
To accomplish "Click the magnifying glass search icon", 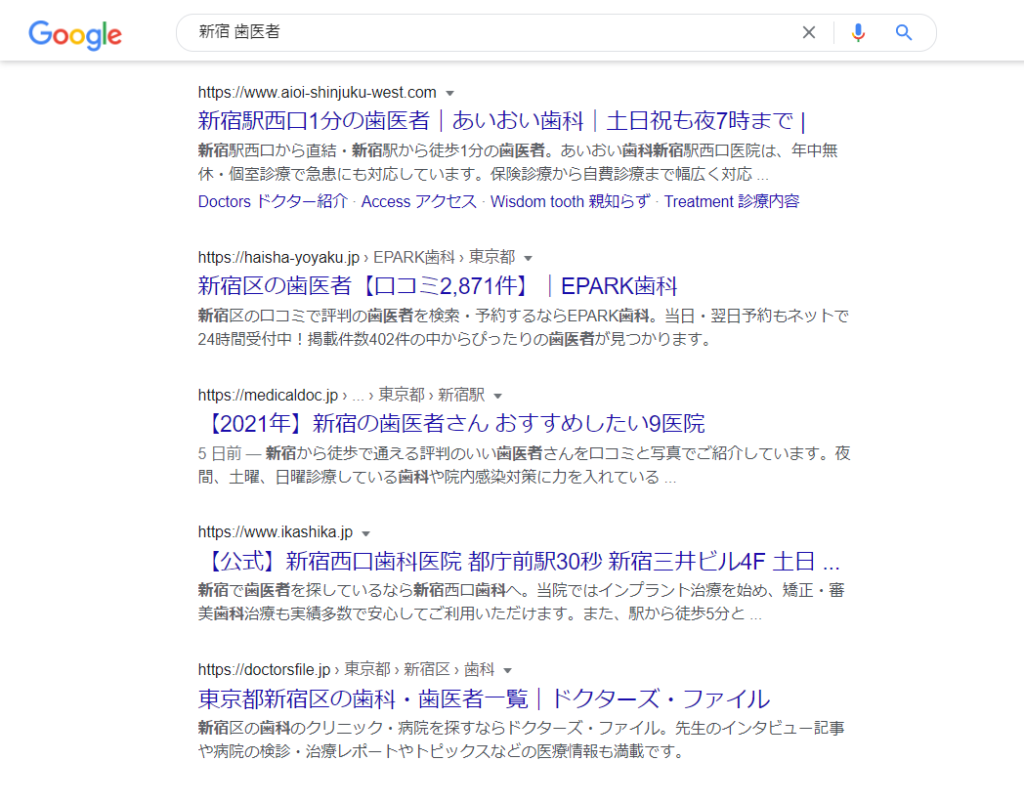I will (904, 32).
